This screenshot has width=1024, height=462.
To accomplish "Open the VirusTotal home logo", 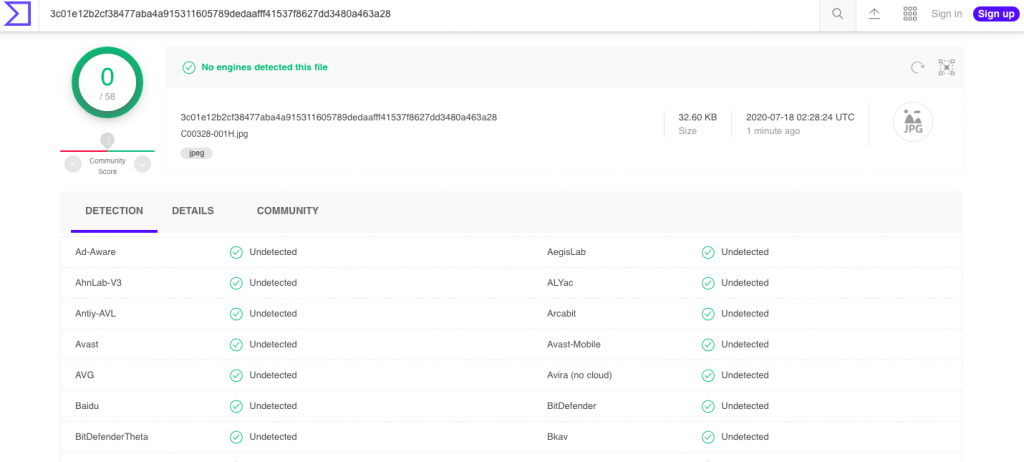I will pyautogui.click(x=18, y=14).
